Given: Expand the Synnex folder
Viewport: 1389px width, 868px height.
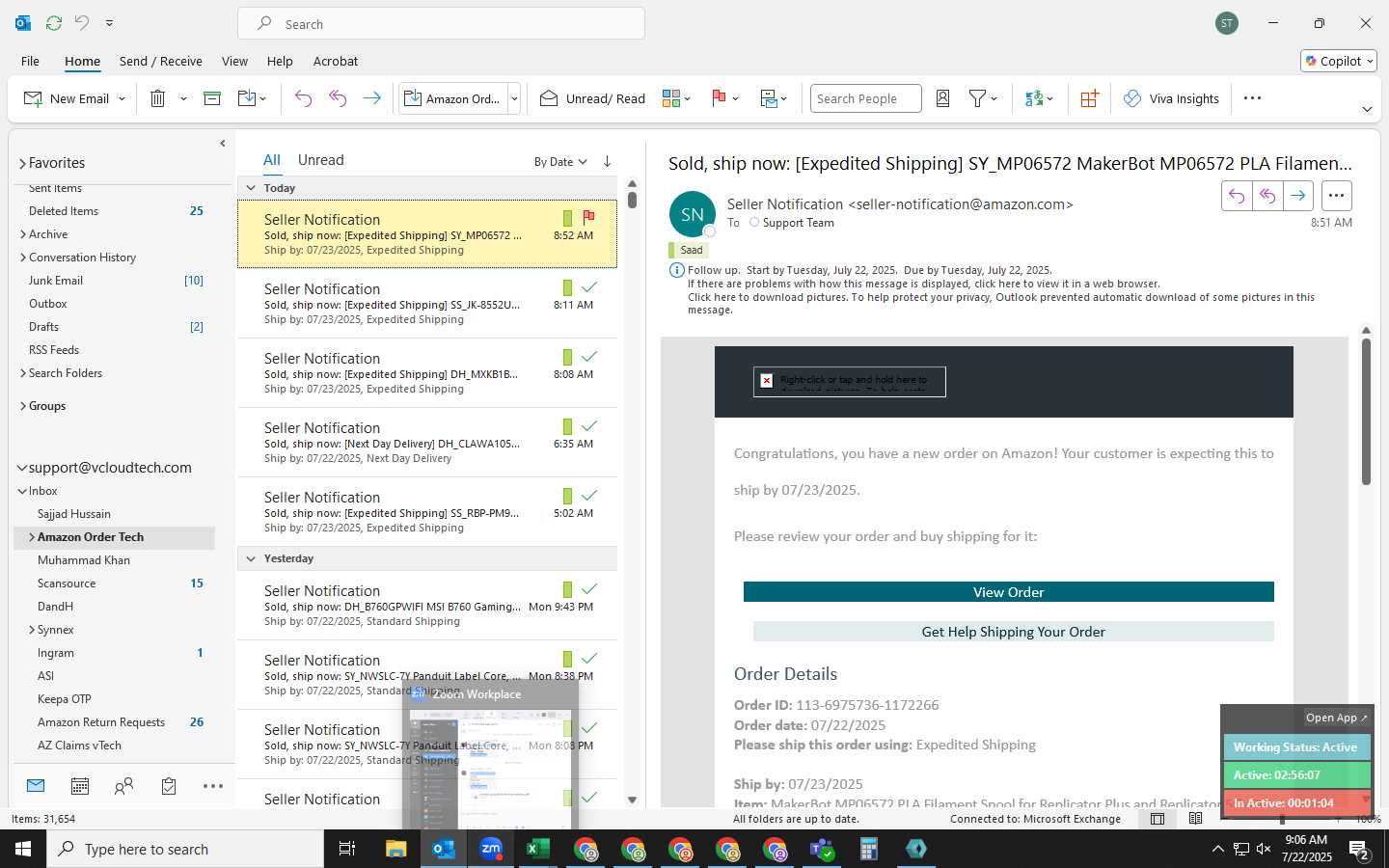Looking at the screenshot, I should [32, 630].
